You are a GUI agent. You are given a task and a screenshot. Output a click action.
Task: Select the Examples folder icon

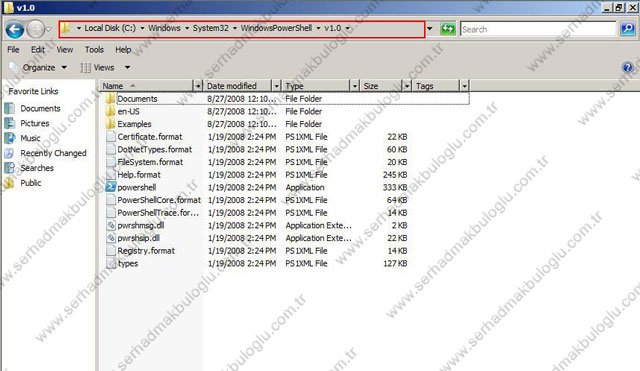click(110, 124)
